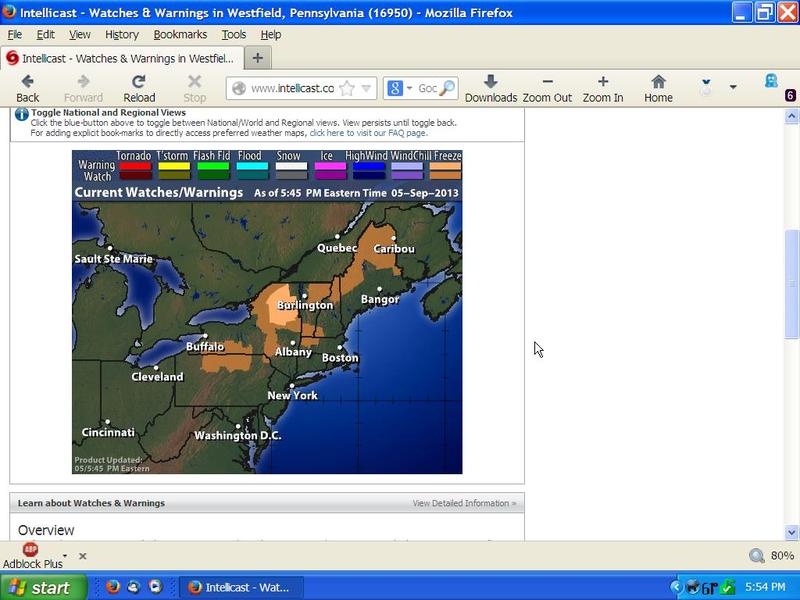
Task: Click the Back navigation button
Action: [27, 88]
